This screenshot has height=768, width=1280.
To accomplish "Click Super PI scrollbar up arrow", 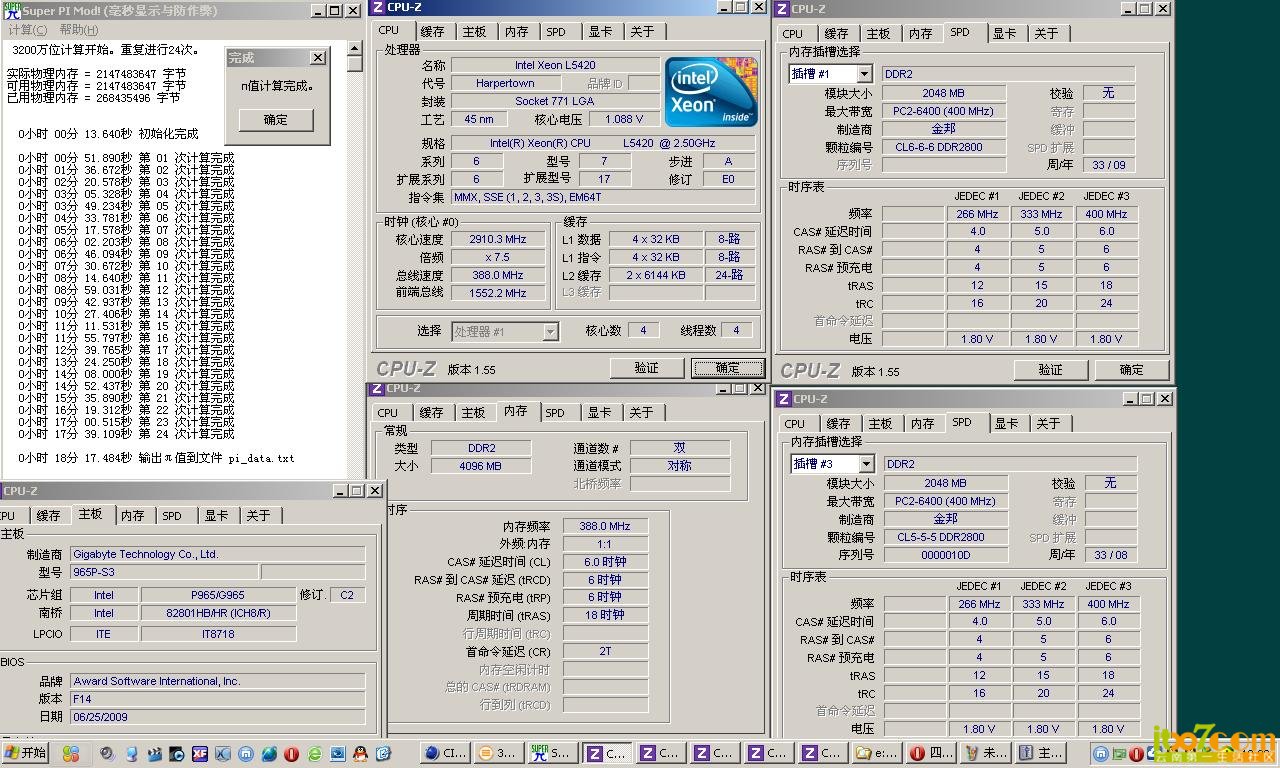I will (x=354, y=48).
